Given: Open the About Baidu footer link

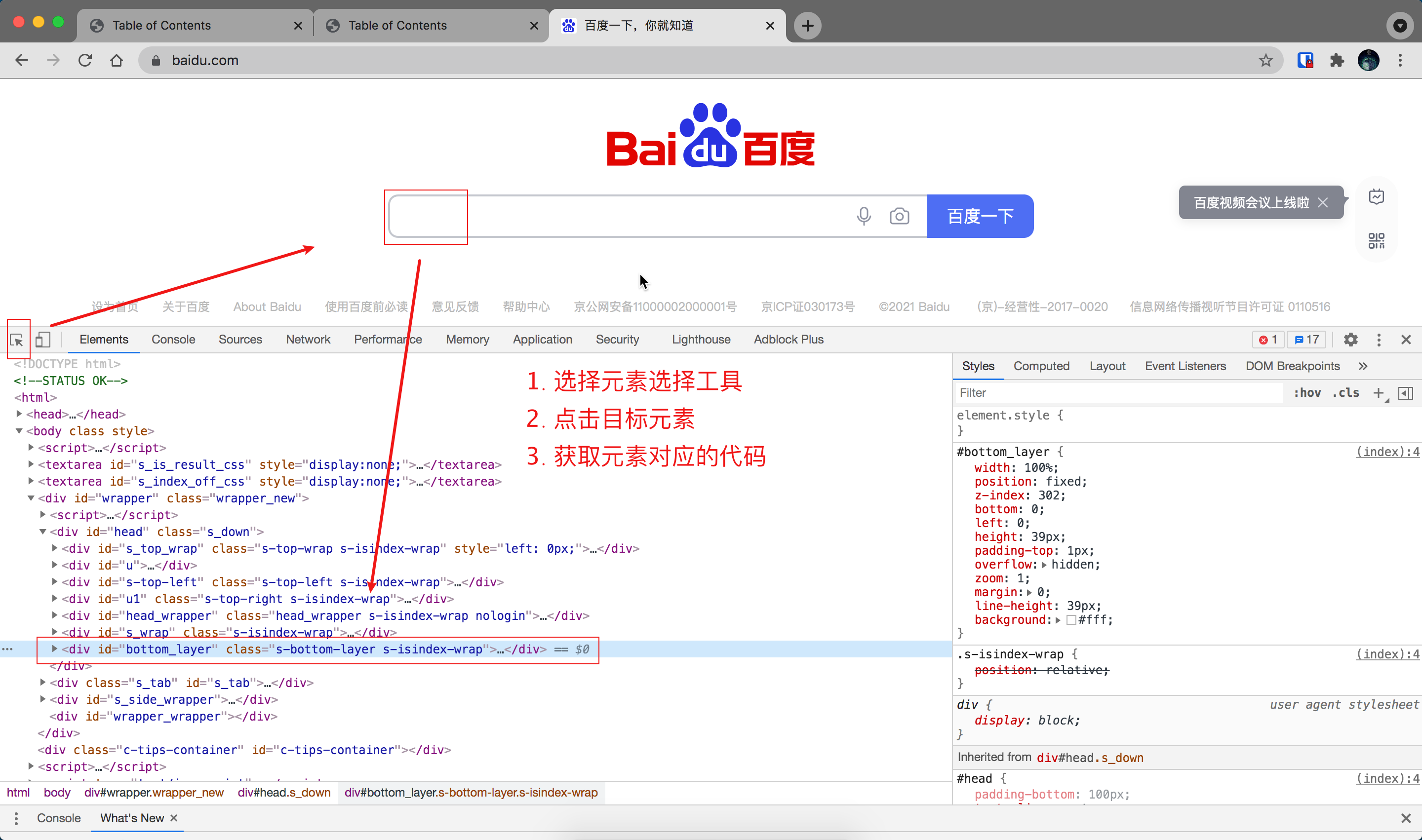Looking at the screenshot, I should tap(267, 307).
